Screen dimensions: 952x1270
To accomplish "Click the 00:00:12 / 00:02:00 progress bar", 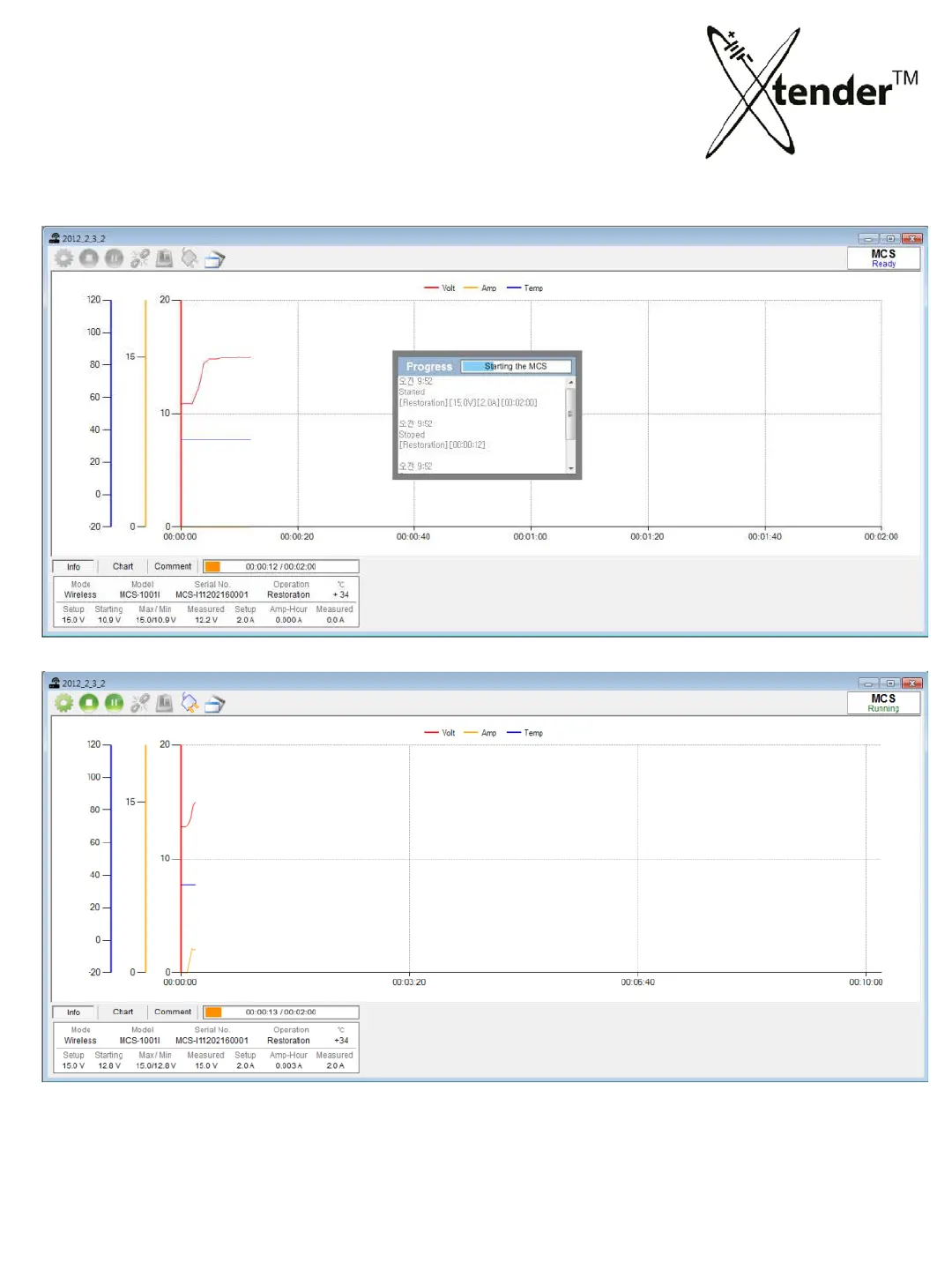I will [281, 567].
